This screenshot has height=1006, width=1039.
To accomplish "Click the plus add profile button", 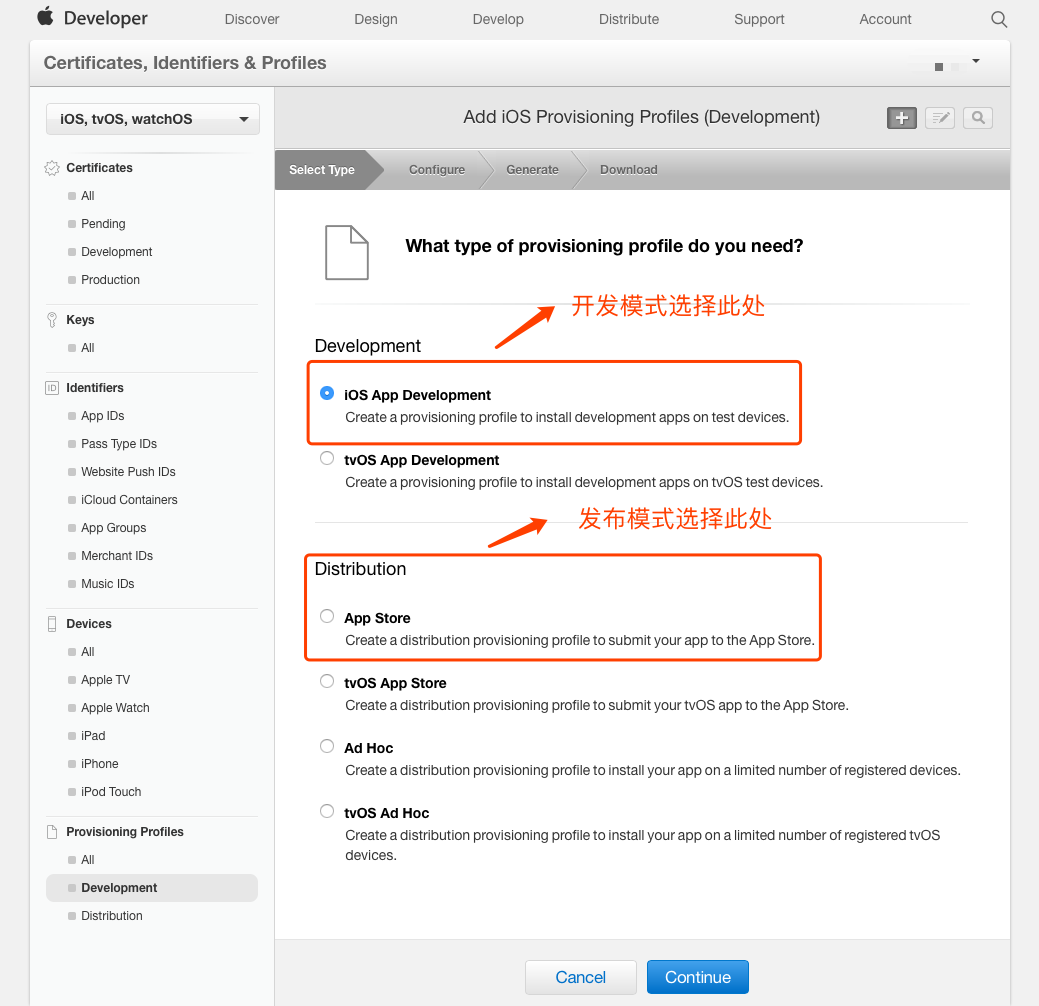I will coord(901,118).
